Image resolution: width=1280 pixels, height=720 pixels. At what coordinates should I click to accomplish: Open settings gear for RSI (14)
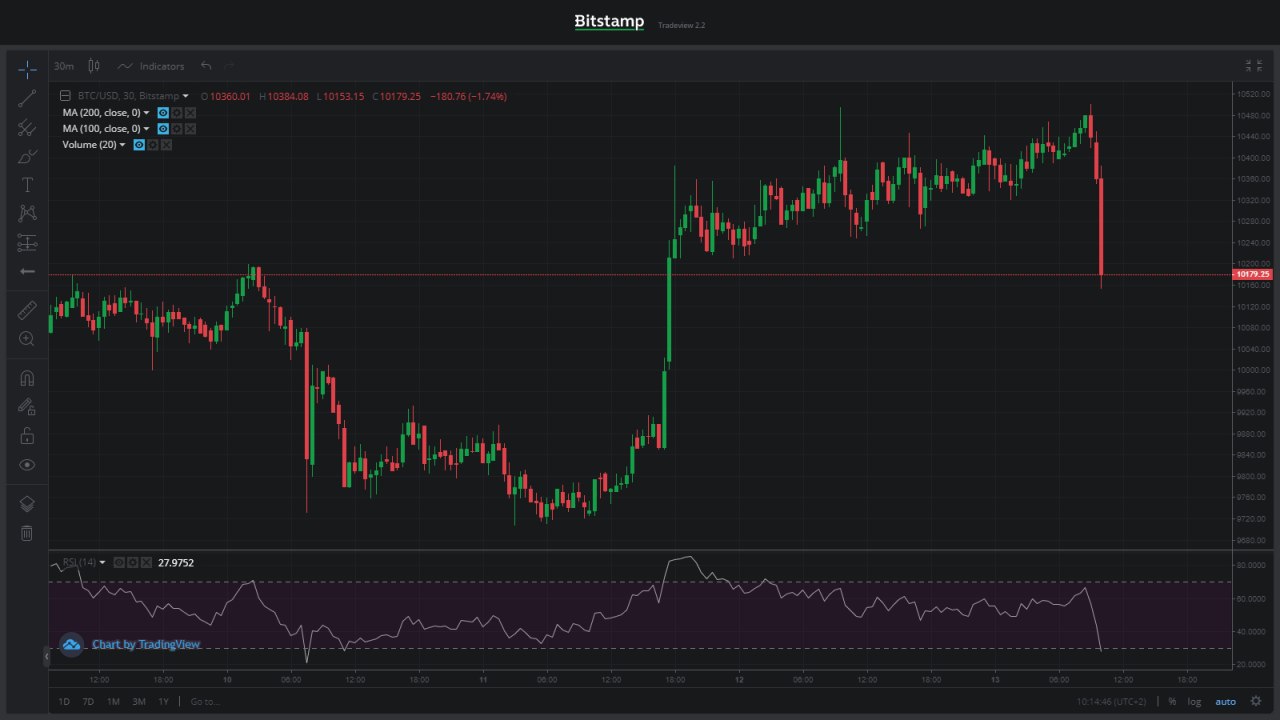click(x=133, y=563)
